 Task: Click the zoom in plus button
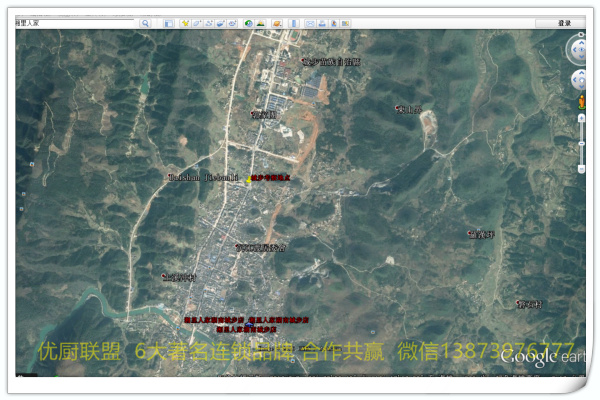[x=581, y=118]
